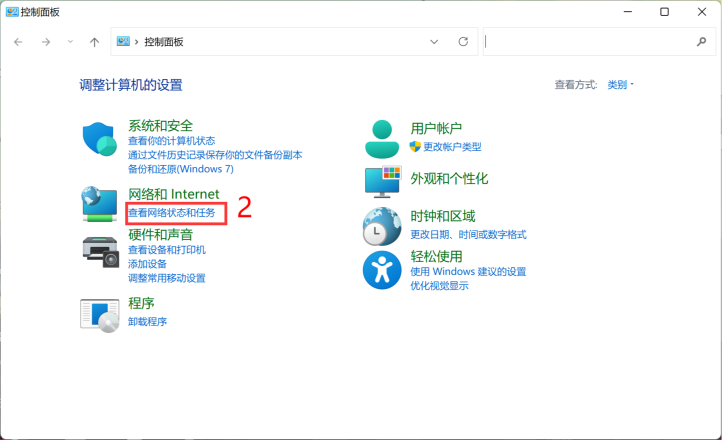The width and height of the screenshot is (722, 440).
Task: Open the recent locations dropdown arrow
Action: point(70,41)
